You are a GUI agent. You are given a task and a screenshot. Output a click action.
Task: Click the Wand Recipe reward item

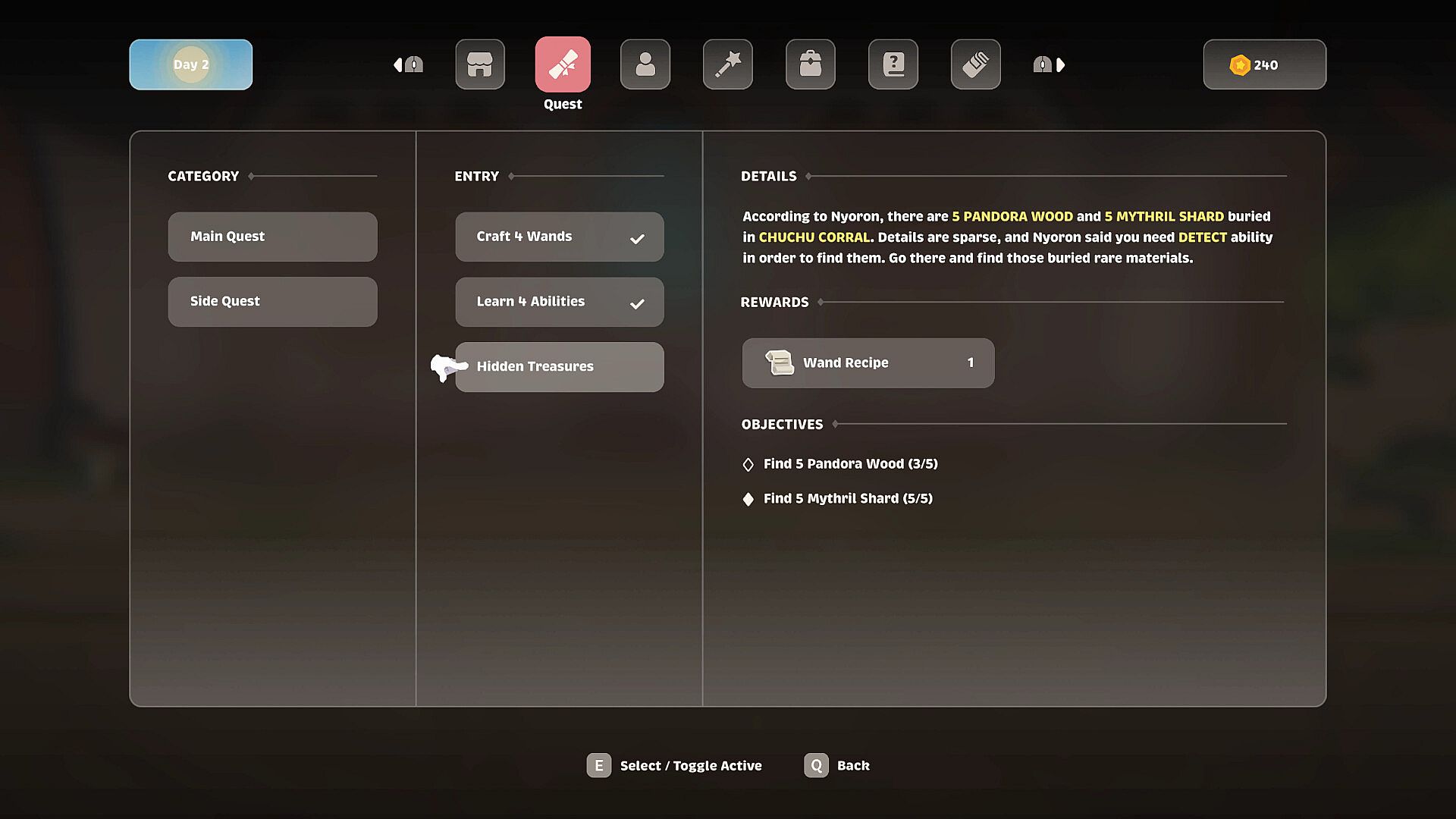click(868, 363)
